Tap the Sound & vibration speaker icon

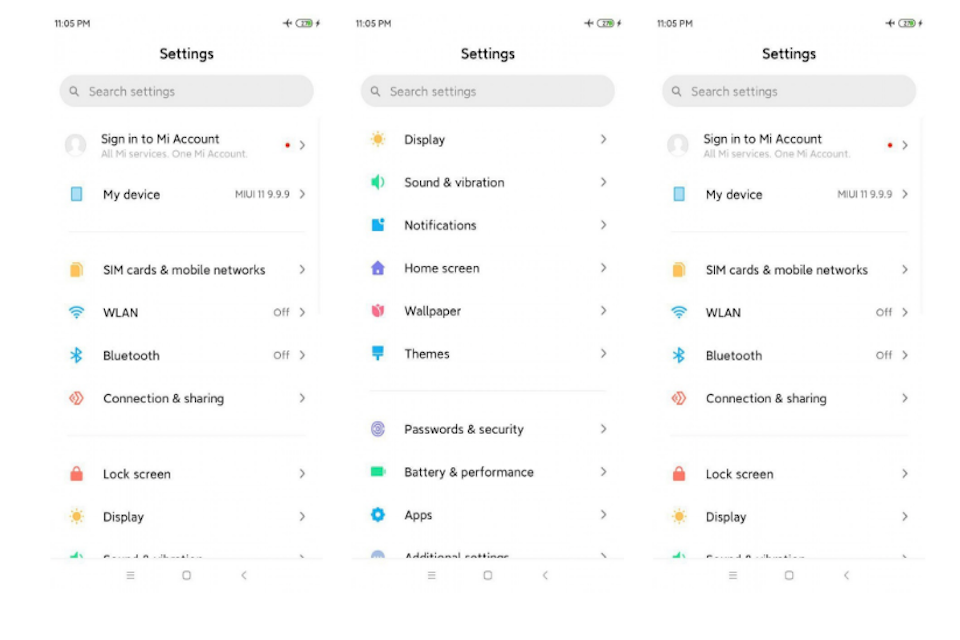coord(378,182)
